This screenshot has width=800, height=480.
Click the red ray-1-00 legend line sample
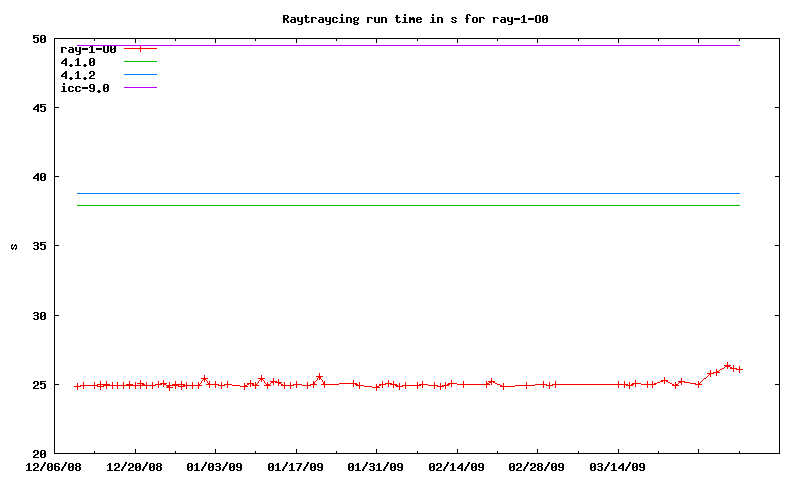click(141, 49)
